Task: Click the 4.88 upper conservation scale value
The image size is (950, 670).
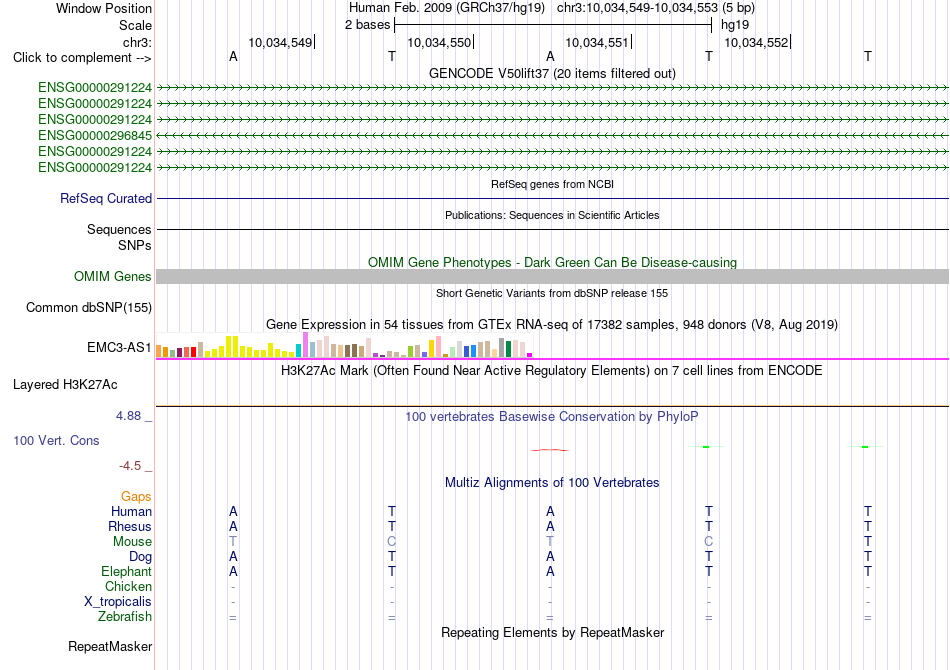Action: 128,416
